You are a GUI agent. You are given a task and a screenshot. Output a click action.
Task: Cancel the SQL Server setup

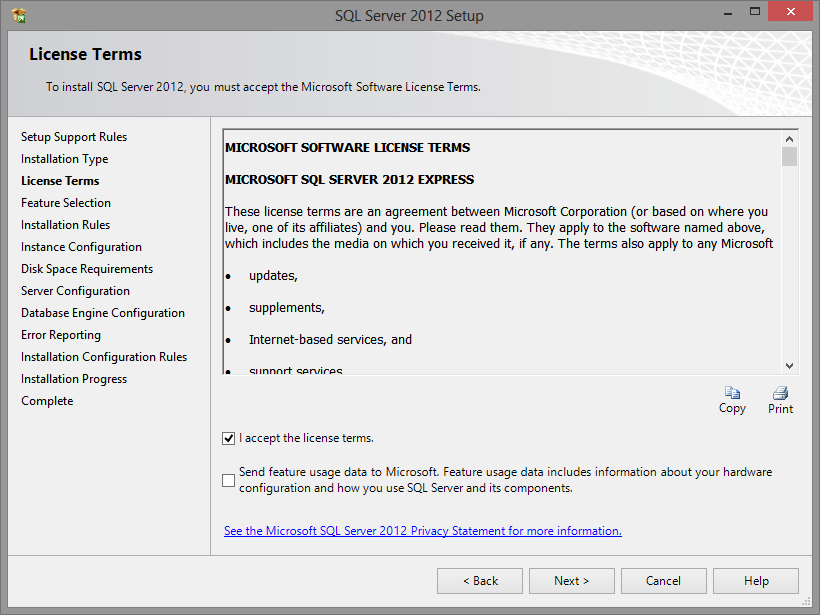663,581
